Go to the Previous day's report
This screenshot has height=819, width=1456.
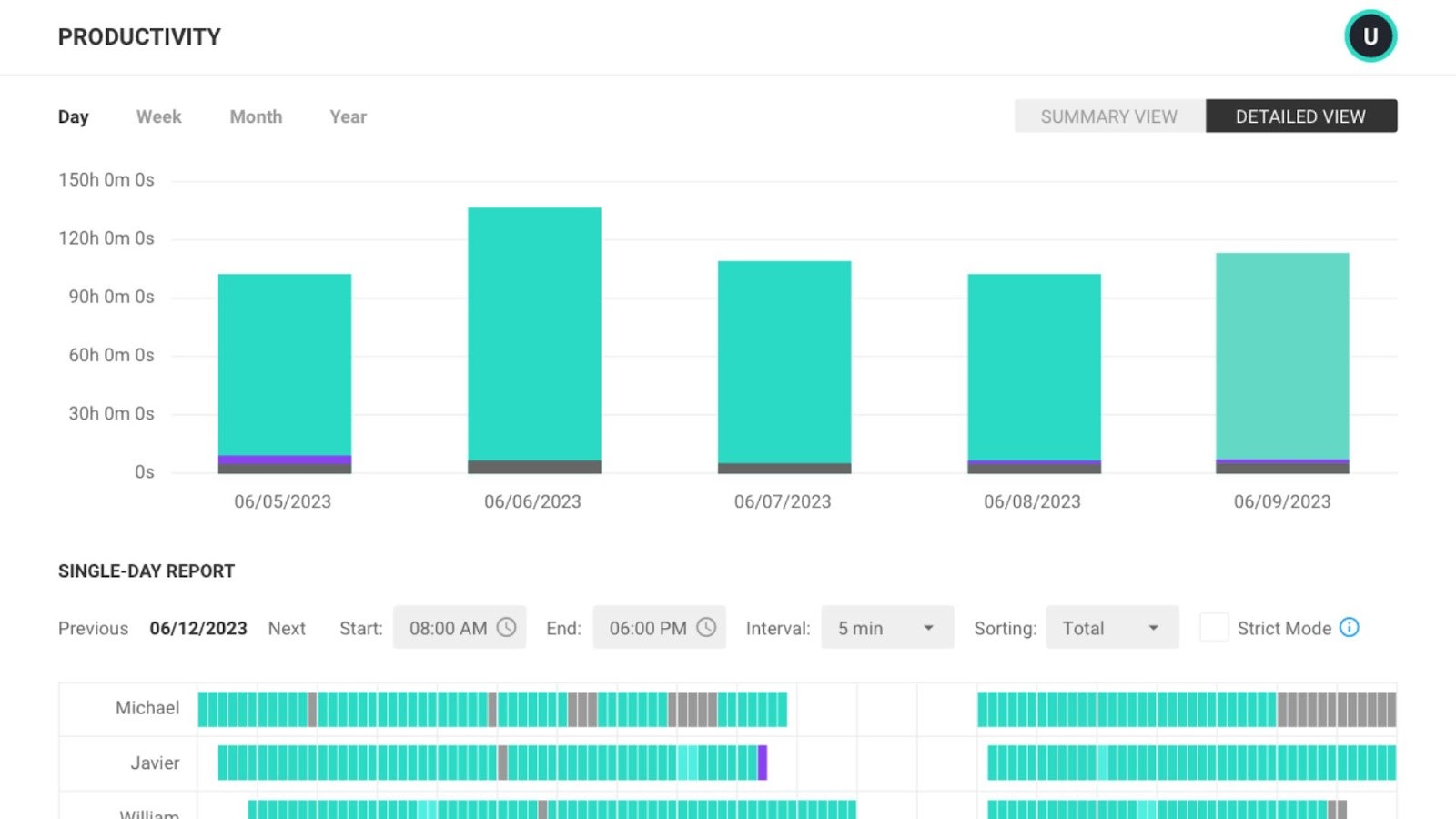(x=93, y=628)
